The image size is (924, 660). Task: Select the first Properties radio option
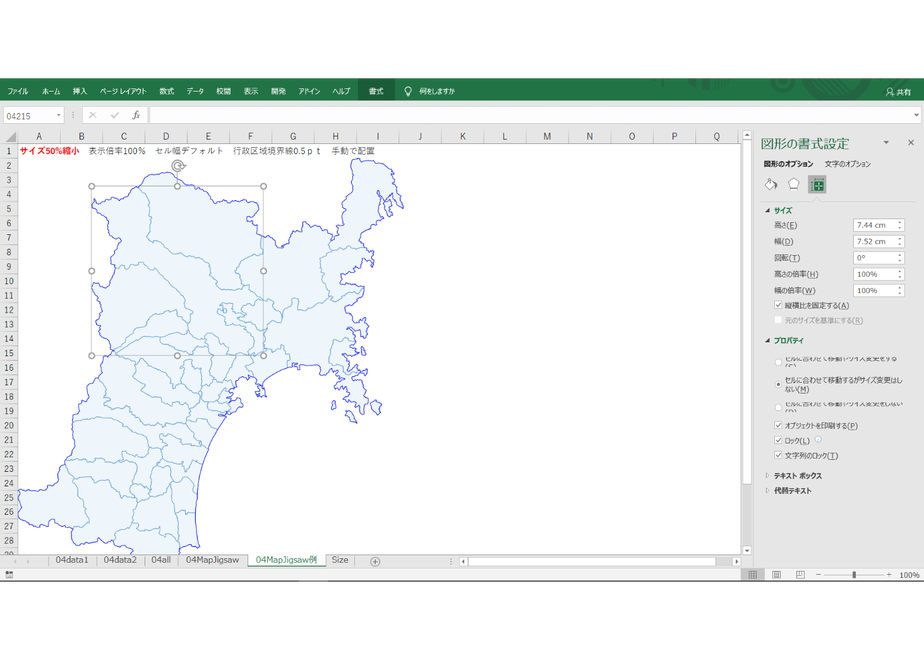tap(778, 362)
